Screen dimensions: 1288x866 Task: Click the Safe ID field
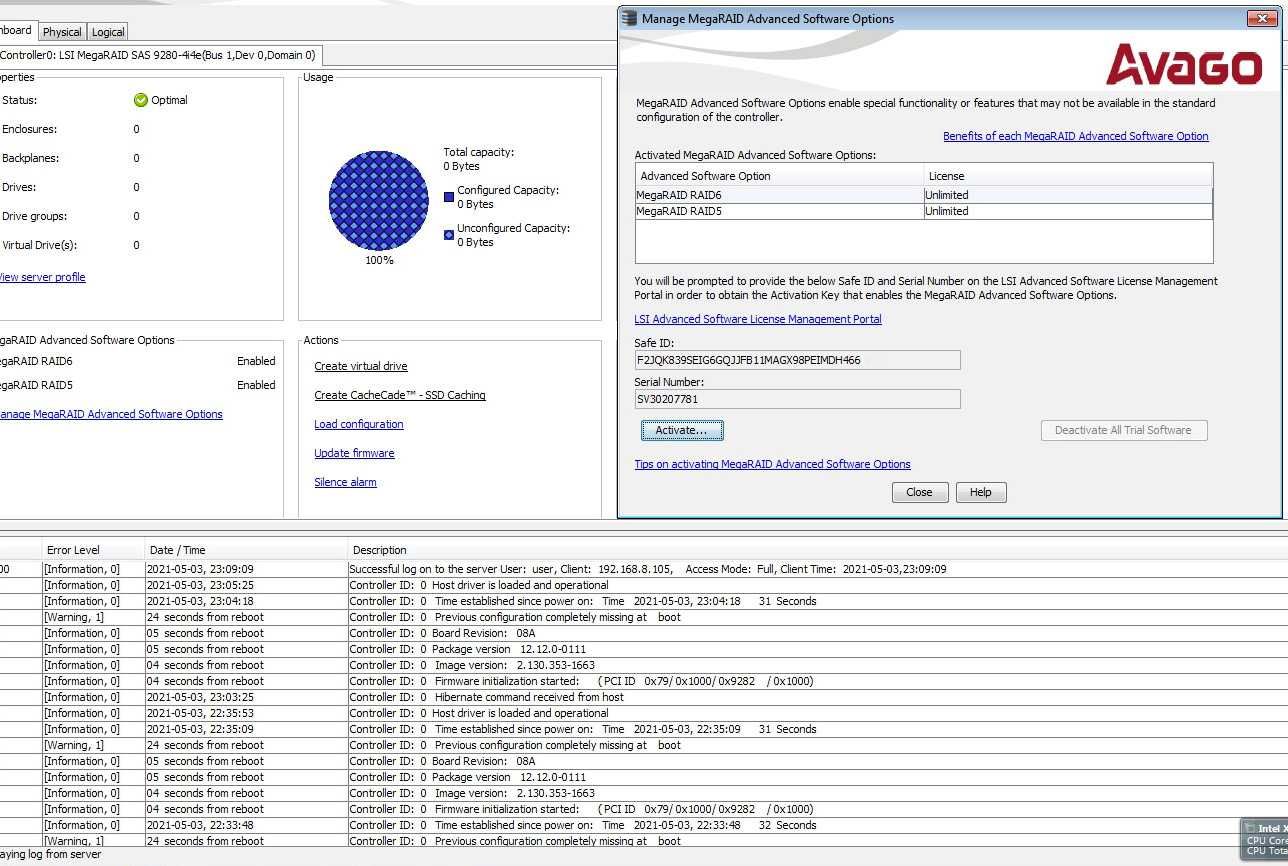click(x=797, y=360)
